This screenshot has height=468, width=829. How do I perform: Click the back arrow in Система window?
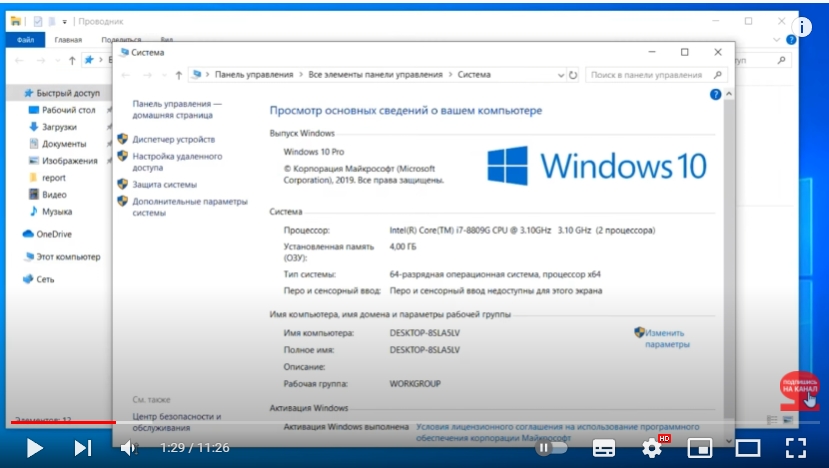click(x=126, y=76)
